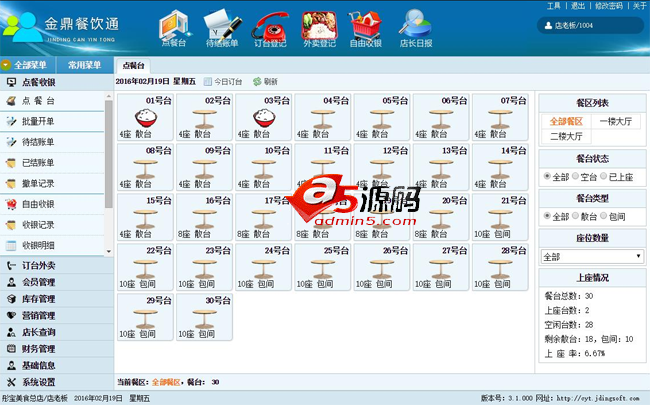
Task: Select 空台 radio under 餐台状态
Action: click(x=575, y=176)
